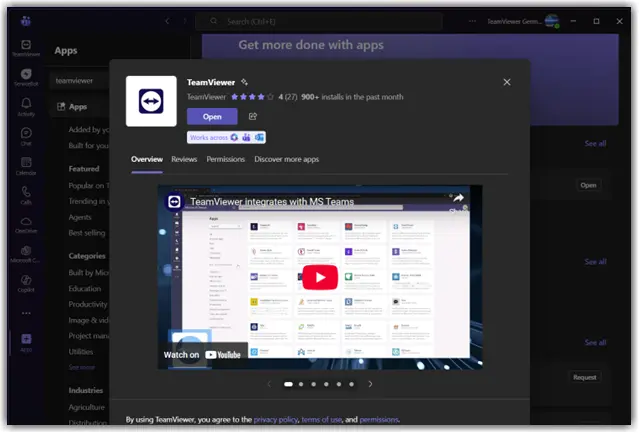The image size is (639, 433).
Task: Play the TeamViewer YouTube video
Action: coord(320,277)
